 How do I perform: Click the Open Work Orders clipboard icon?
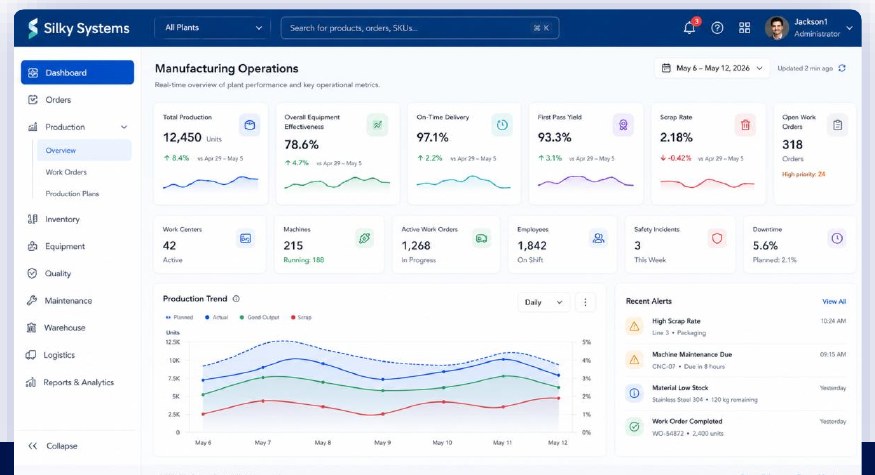pyautogui.click(x=838, y=125)
